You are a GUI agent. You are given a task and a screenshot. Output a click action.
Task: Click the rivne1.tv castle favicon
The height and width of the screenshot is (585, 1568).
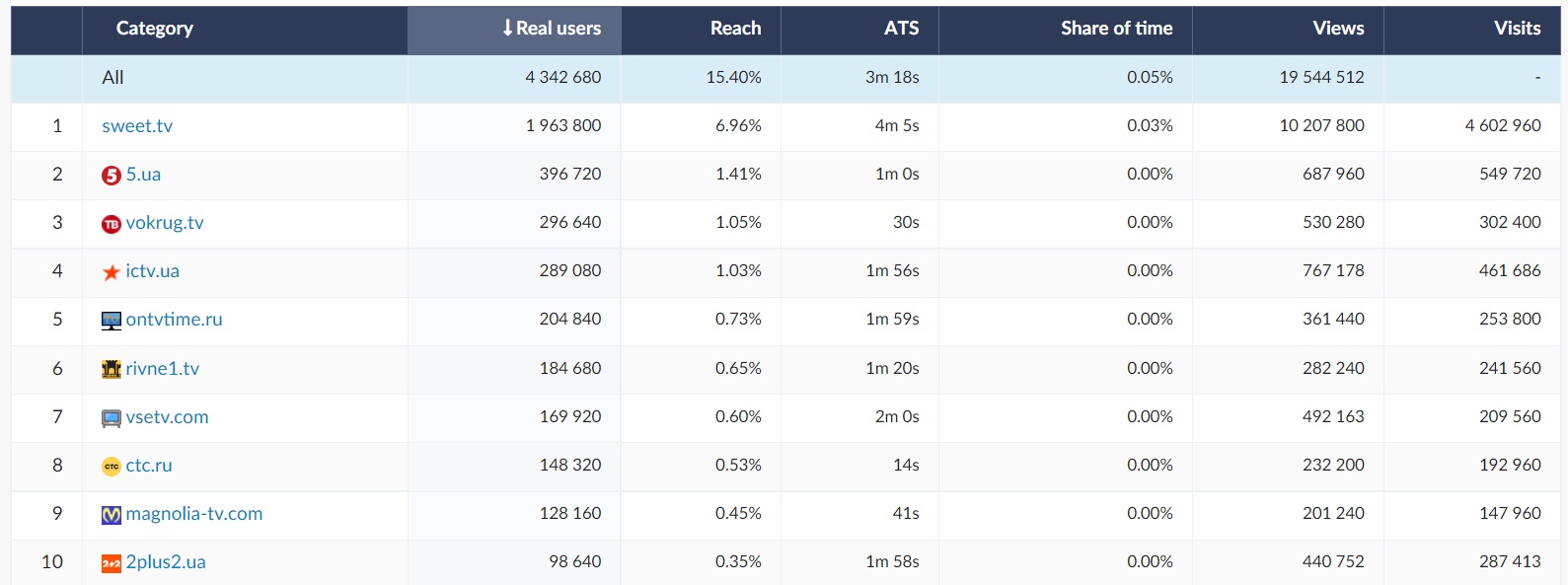pyautogui.click(x=112, y=369)
